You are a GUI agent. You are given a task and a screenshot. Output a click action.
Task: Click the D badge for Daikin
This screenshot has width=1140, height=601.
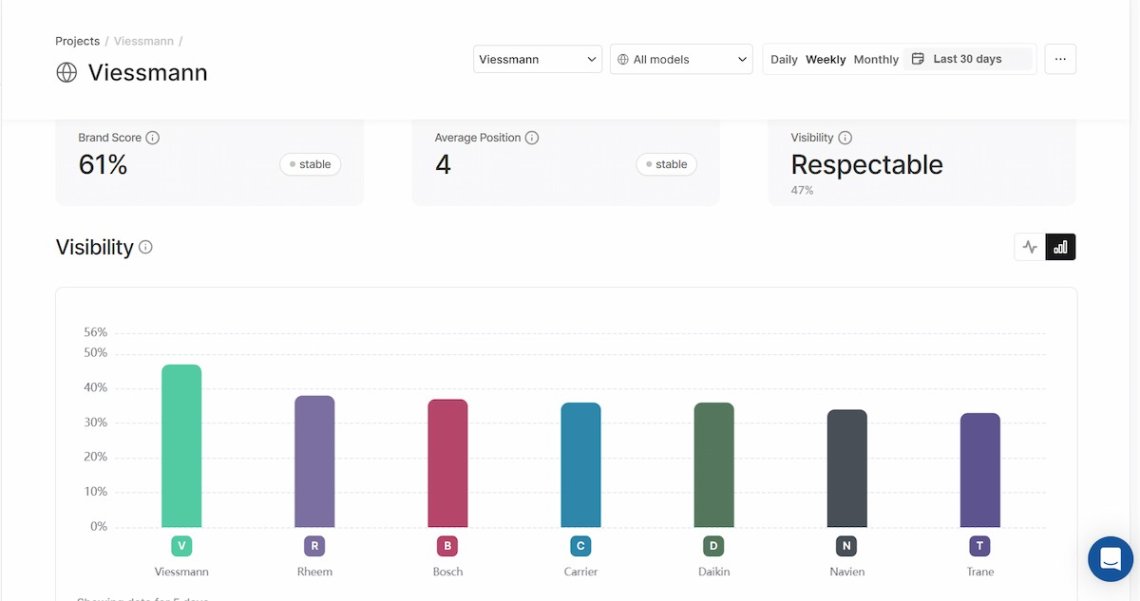pyautogui.click(x=714, y=546)
